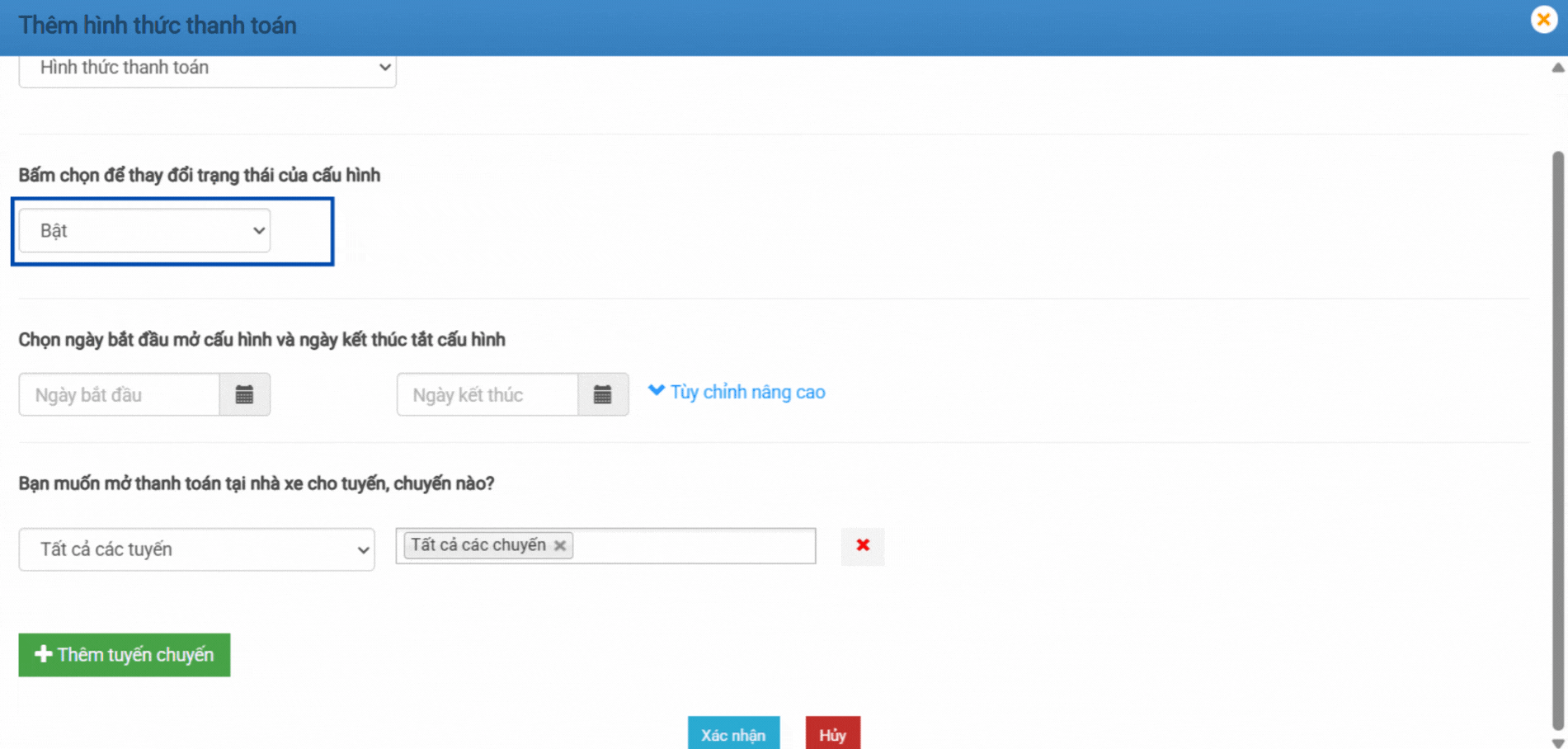Click the plus icon on 'Thêm tuyến chuyến'
1568x749 pixels.
pos(43,654)
